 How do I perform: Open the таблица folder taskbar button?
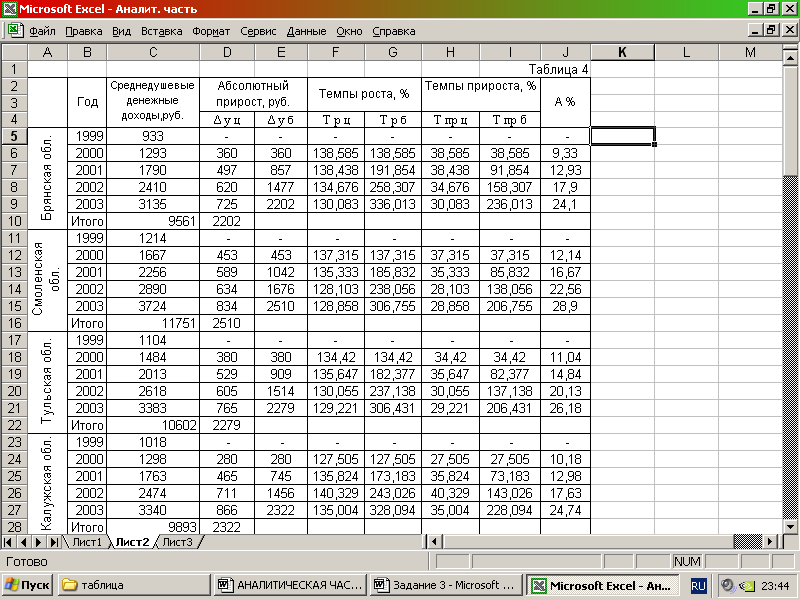(134, 585)
